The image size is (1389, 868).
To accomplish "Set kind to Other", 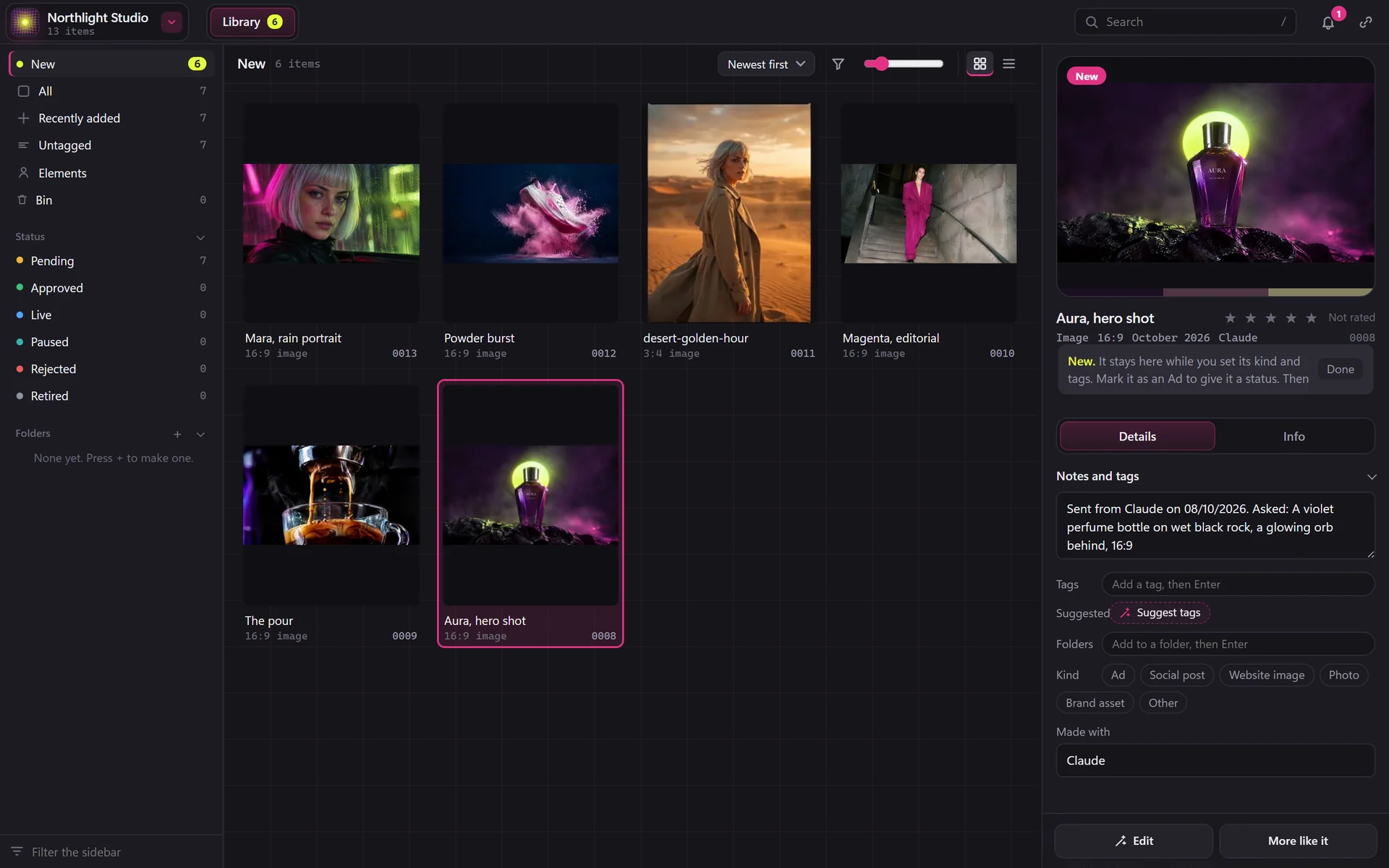I will (1163, 703).
